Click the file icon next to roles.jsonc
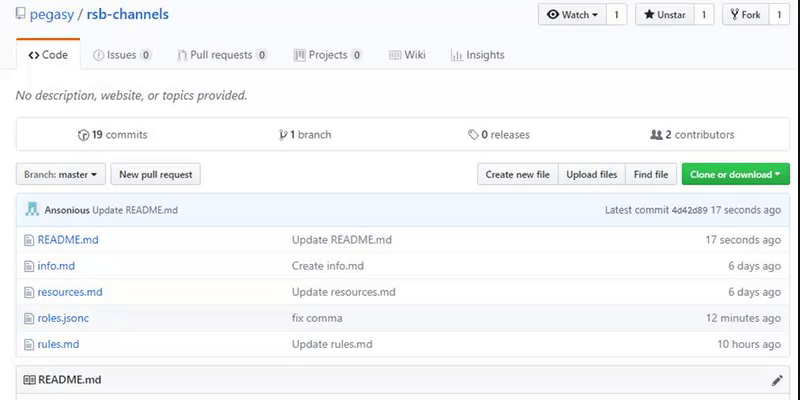Screen dimensions: 800x400 (x=29, y=318)
